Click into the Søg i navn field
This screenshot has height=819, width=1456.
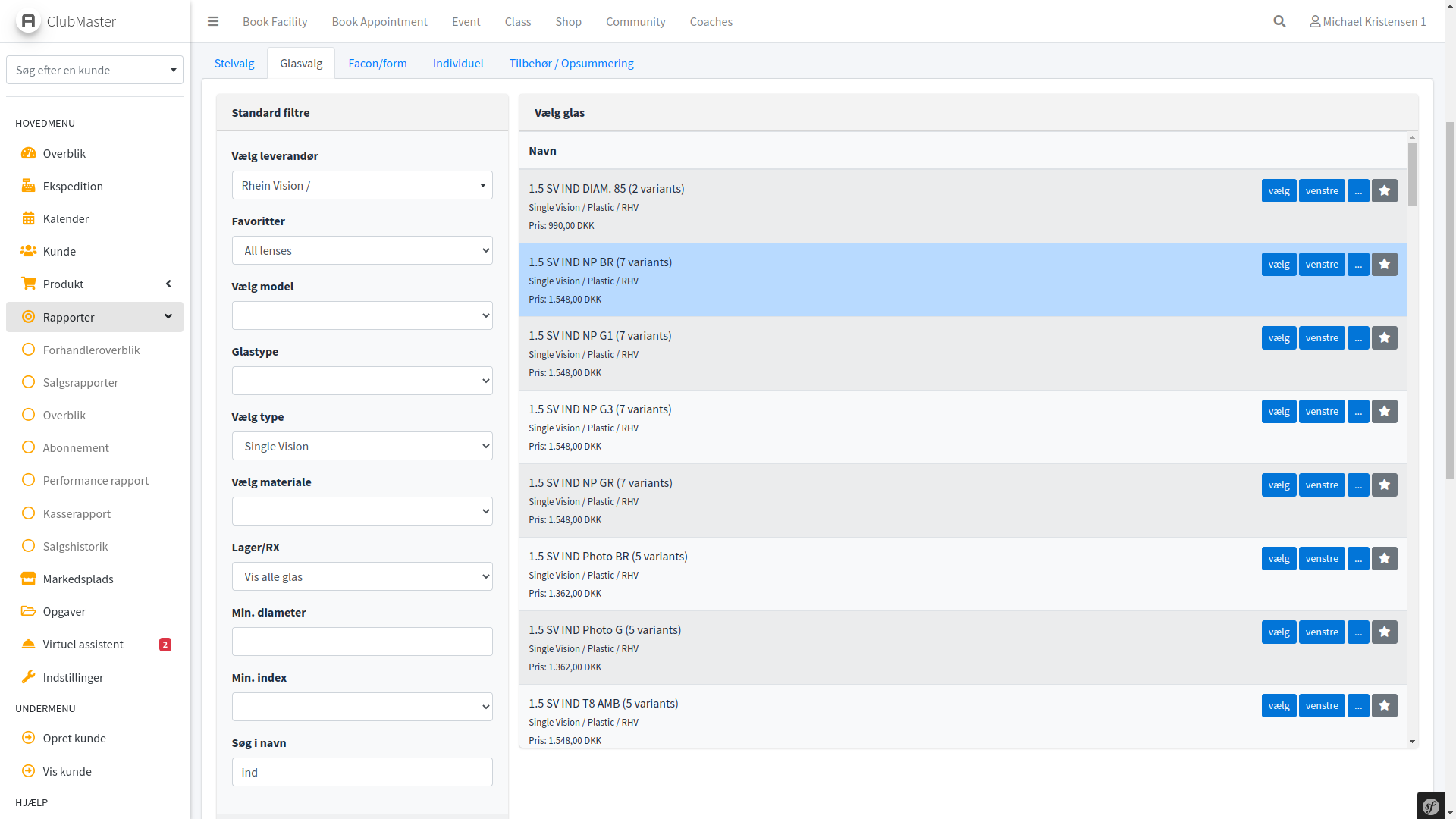[362, 772]
